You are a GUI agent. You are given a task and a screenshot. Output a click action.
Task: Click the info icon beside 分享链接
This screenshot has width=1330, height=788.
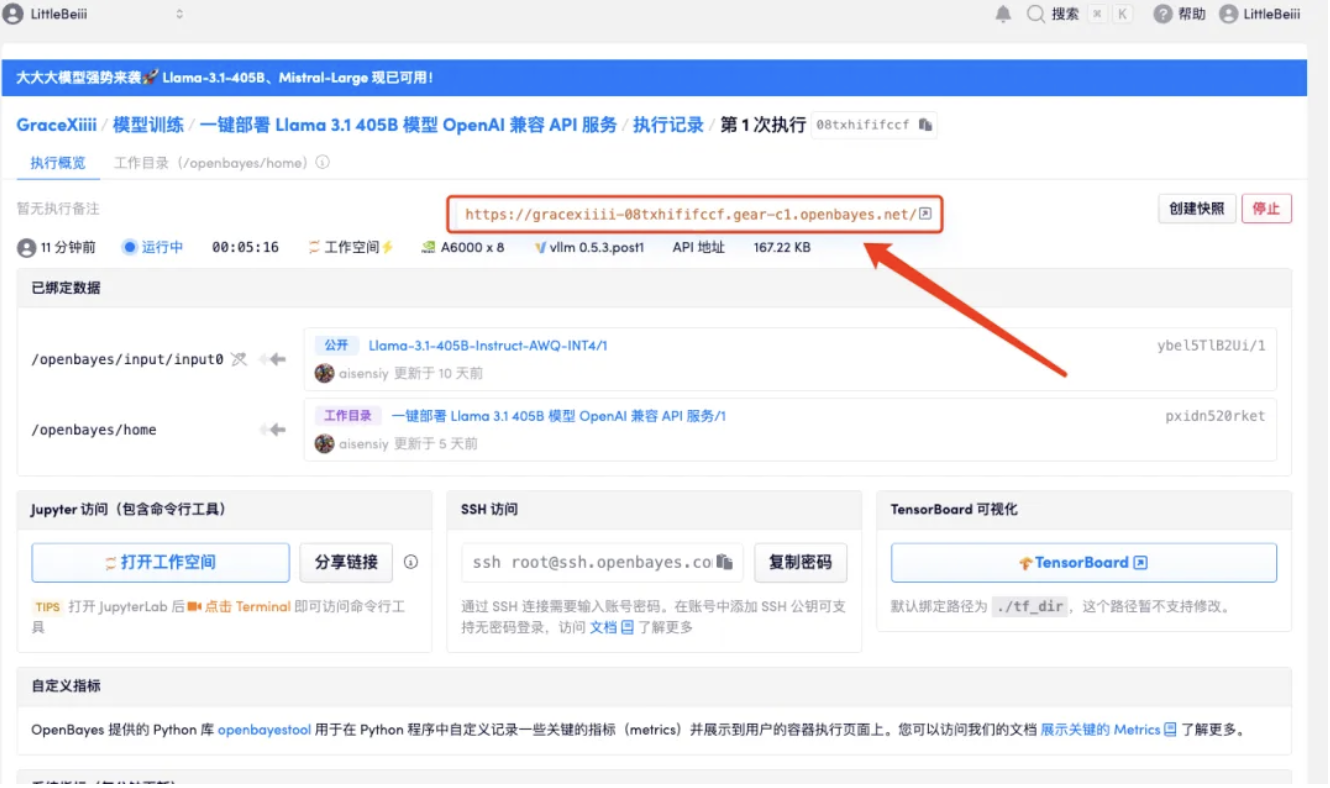pos(411,562)
